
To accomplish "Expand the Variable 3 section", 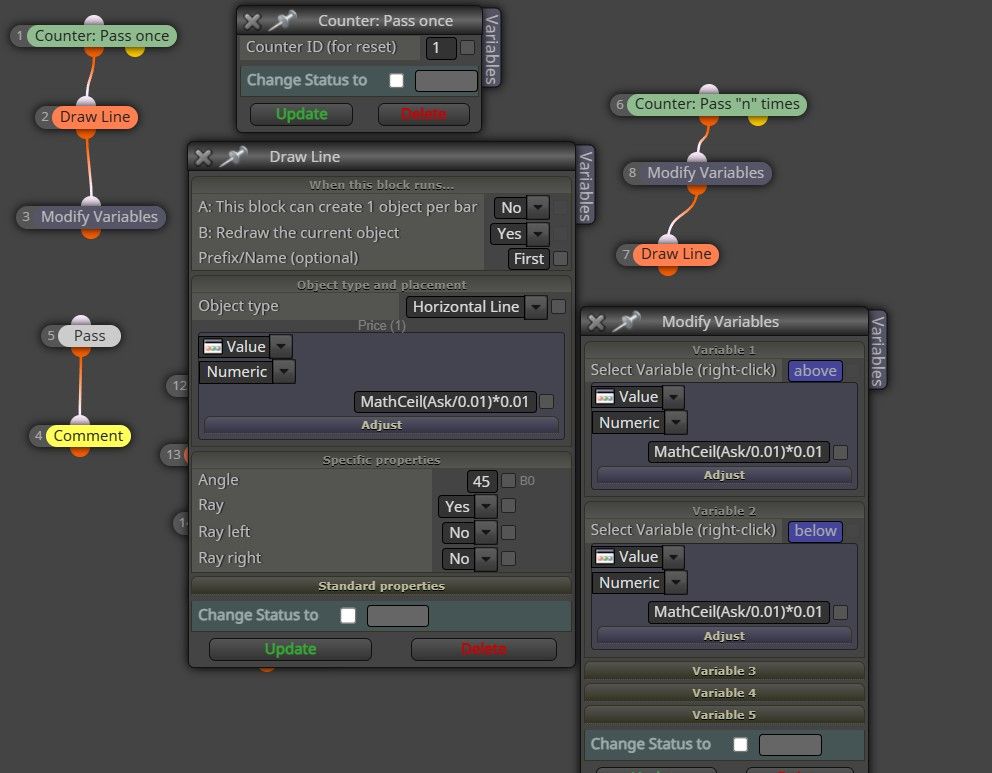I will point(724,671).
